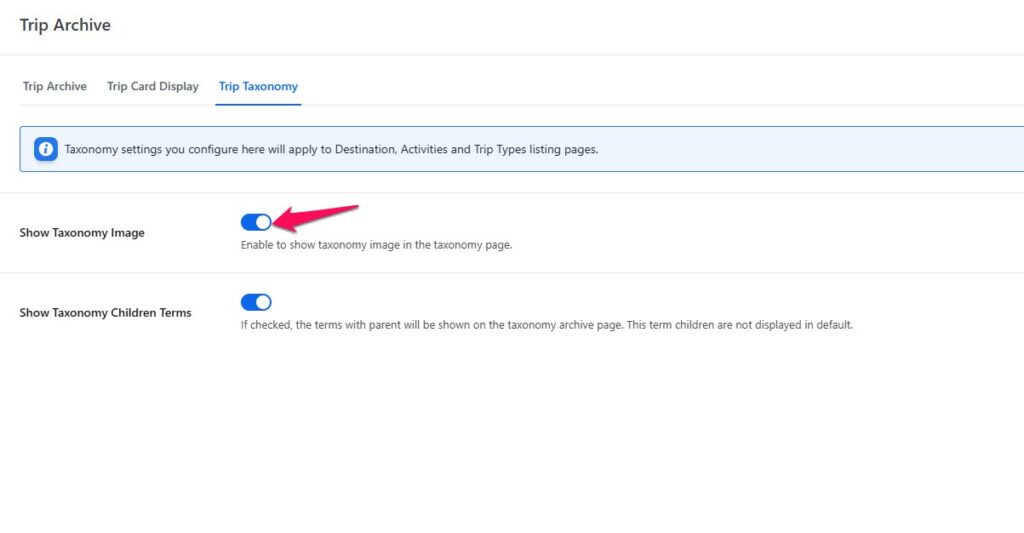This screenshot has height=533, width=1024.
Task: Click the 'Enable to show taxonomy image' description
Action: pyautogui.click(x=376, y=245)
